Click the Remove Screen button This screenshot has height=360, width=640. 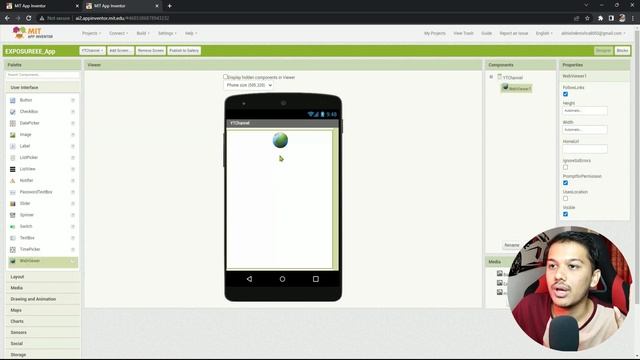click(x=151, y=51)
